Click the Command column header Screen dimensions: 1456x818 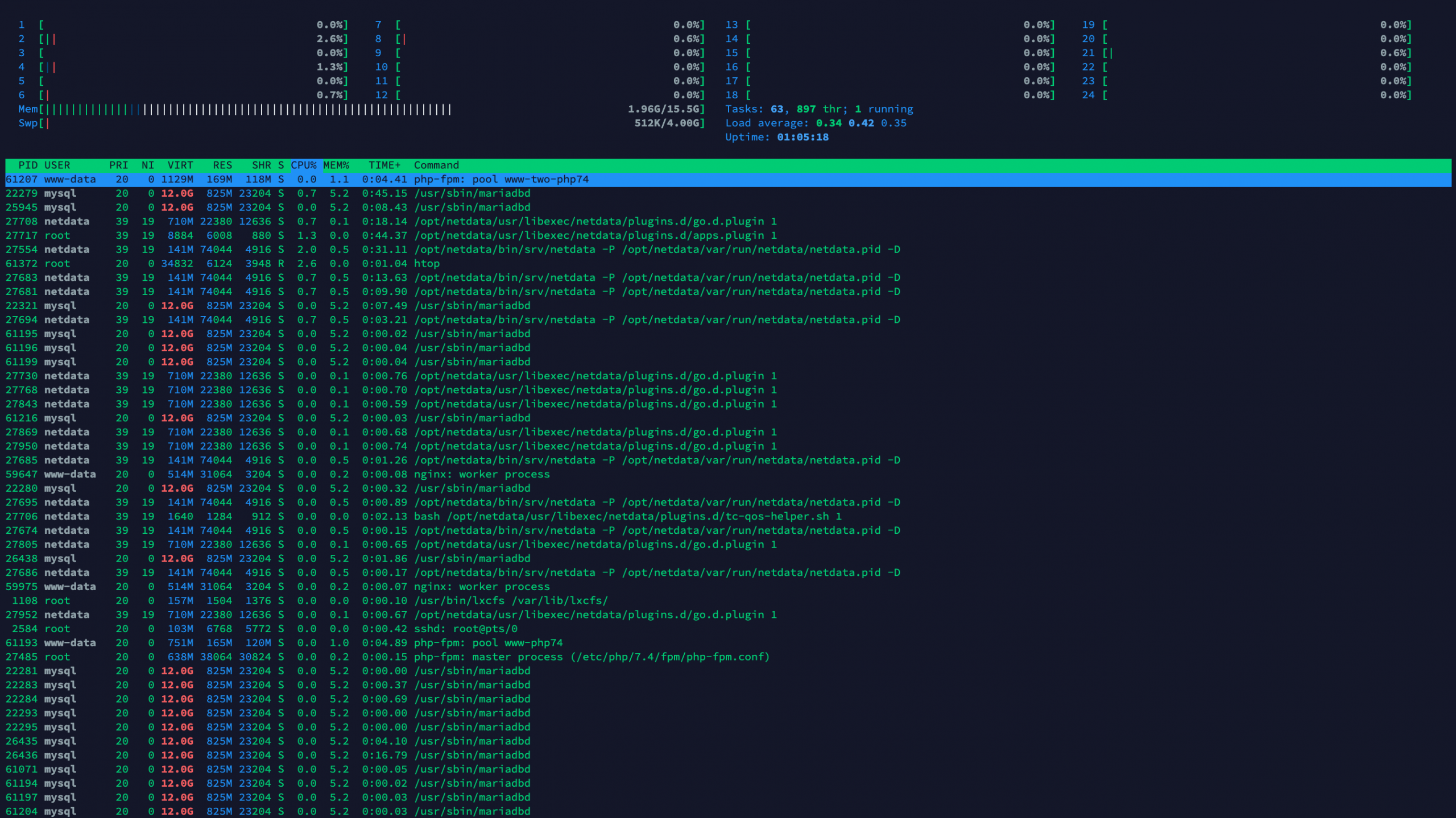[x=436, y=165]
